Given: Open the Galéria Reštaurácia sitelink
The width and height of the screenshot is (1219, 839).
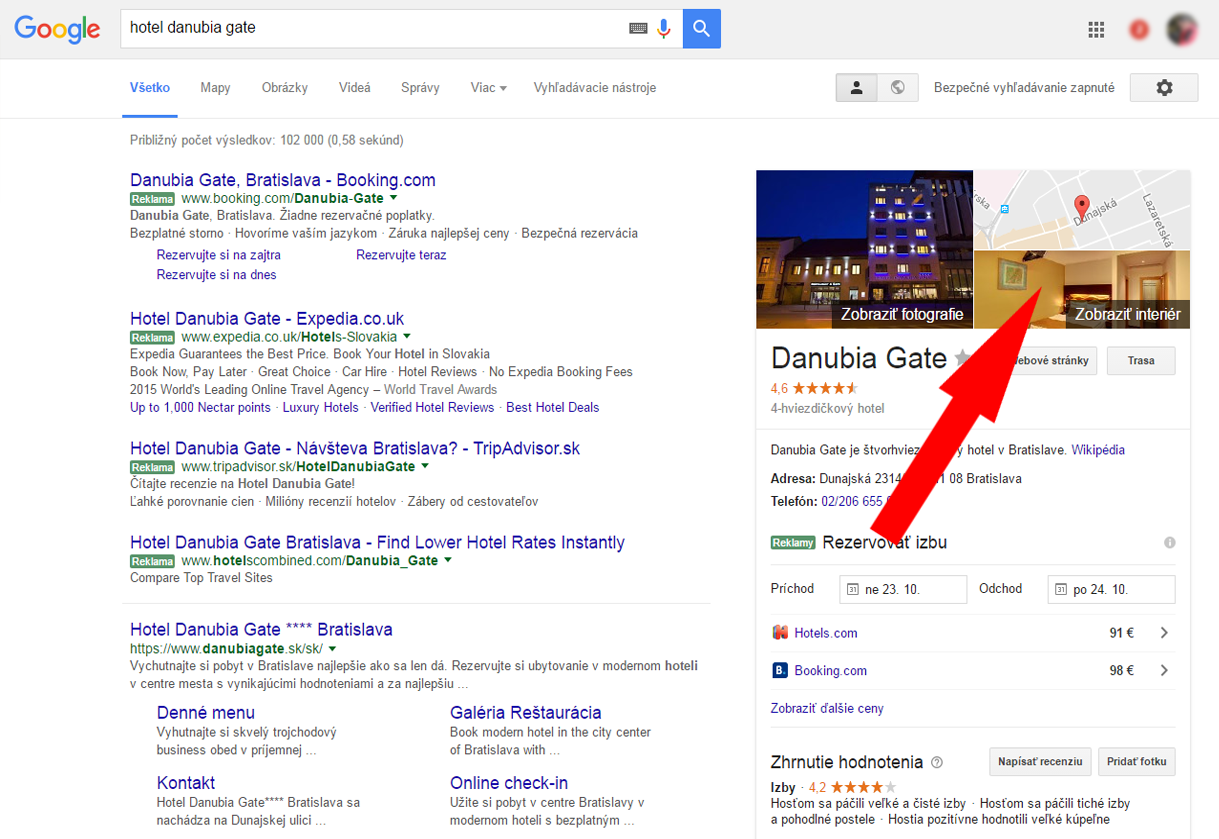Looking at the screenshot, I should [x=526, y=713].
